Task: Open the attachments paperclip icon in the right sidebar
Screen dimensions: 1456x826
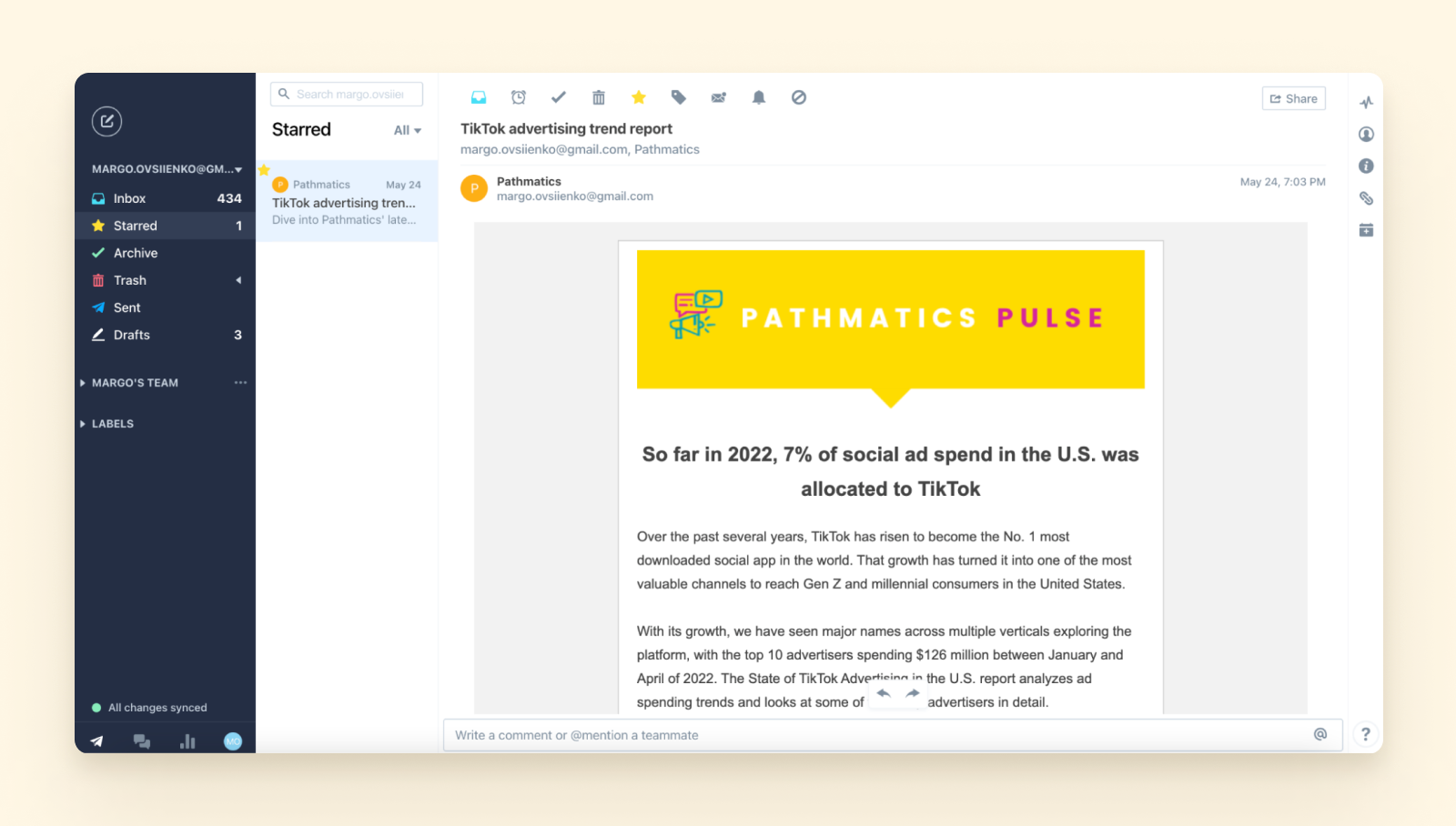Action: click(x=1367, y=197)
